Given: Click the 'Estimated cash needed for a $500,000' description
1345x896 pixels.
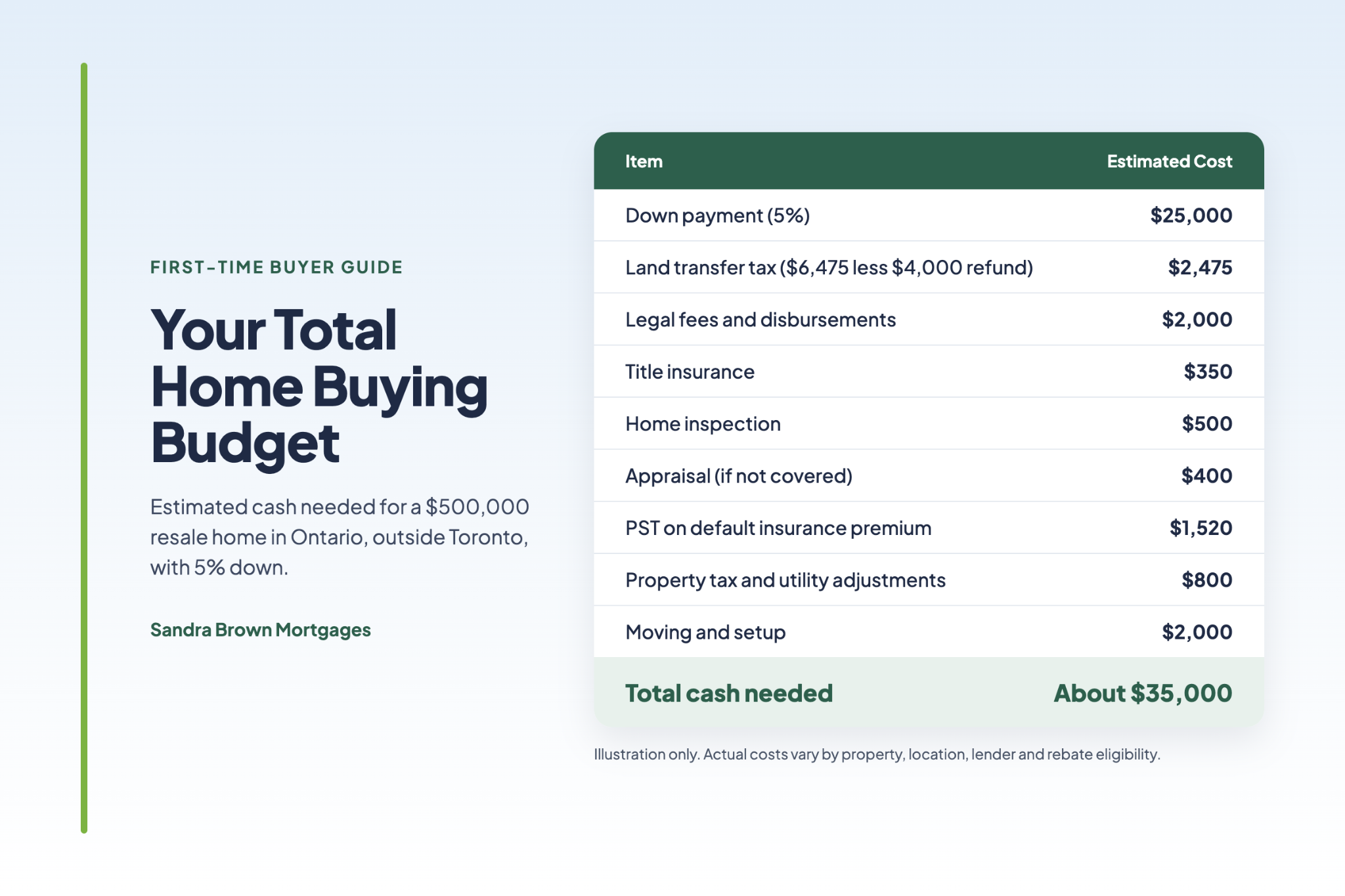Looking at the screenshot, I should tap(340, 537).
